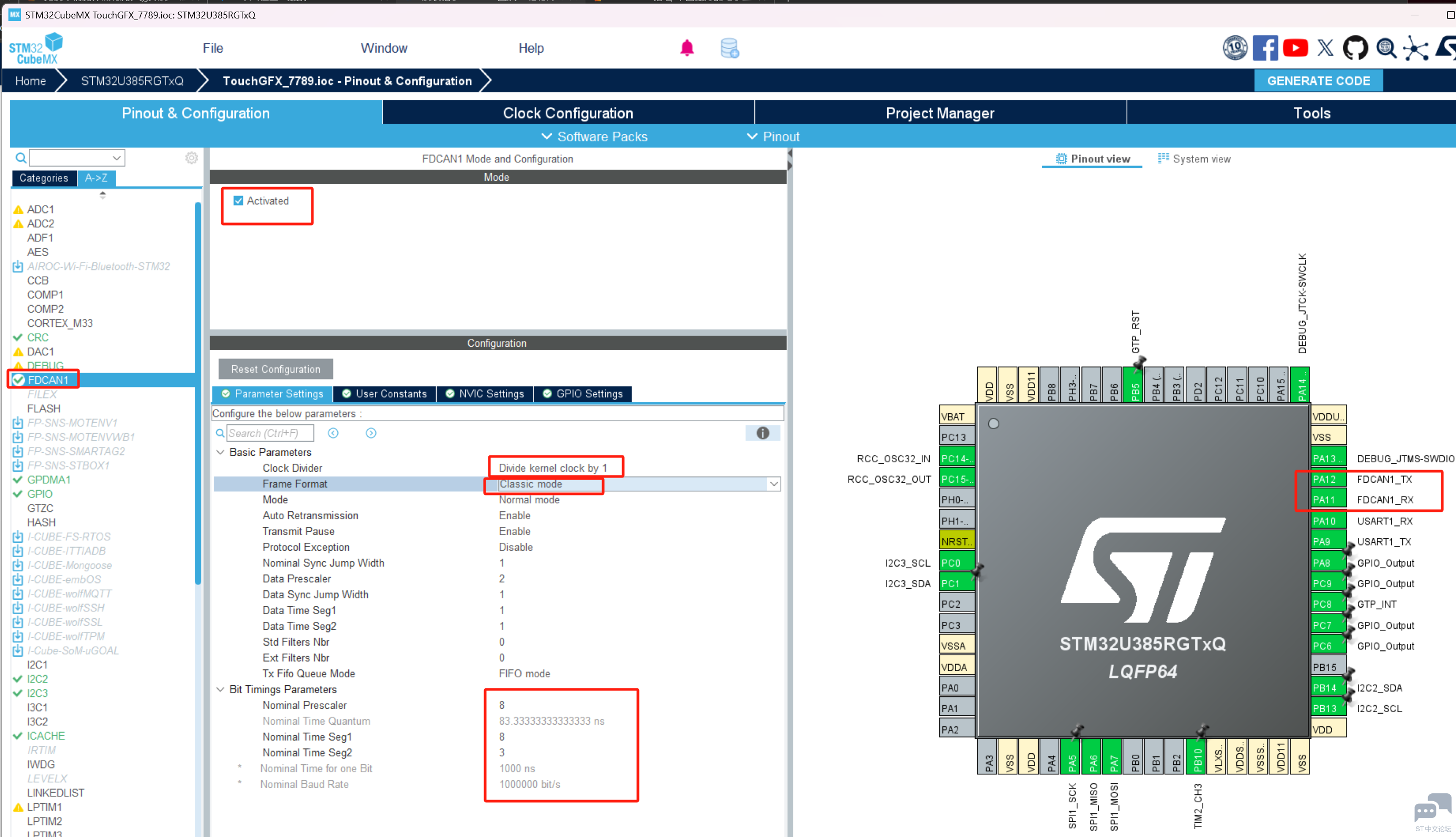Open ST YouTube channel icon

coord(1295,48)
